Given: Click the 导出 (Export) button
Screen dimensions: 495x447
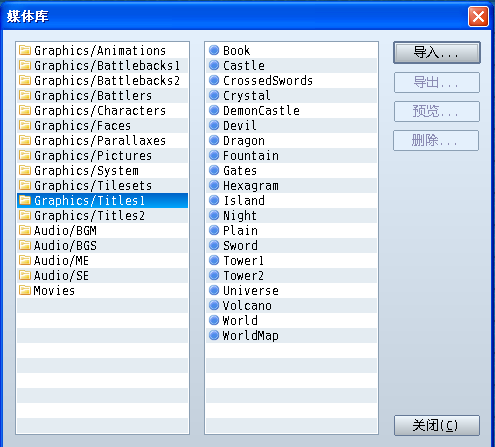Looking at the screenshot, I should click(437, 82).
